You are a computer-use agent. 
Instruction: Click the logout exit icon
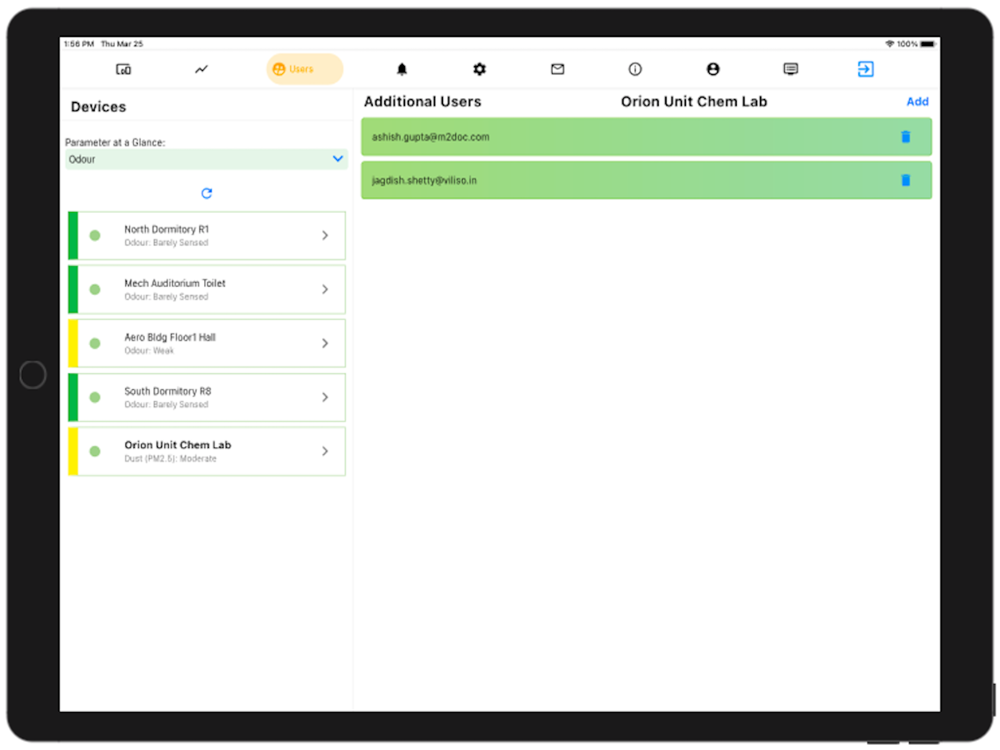tap(865, 69)
